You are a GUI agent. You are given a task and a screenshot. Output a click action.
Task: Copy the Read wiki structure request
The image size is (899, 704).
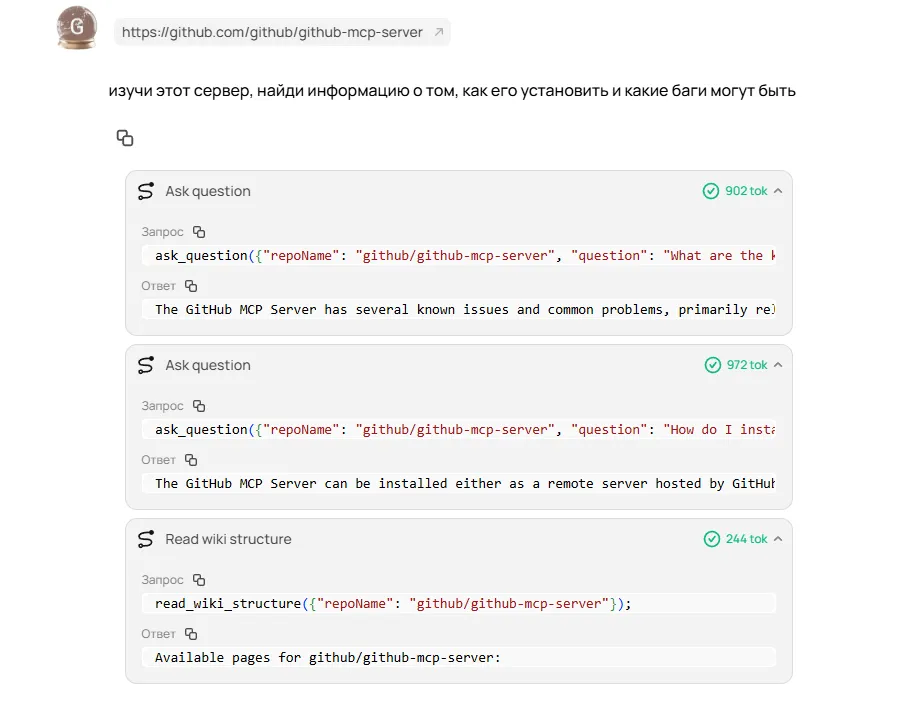click(x=199, y=580)
